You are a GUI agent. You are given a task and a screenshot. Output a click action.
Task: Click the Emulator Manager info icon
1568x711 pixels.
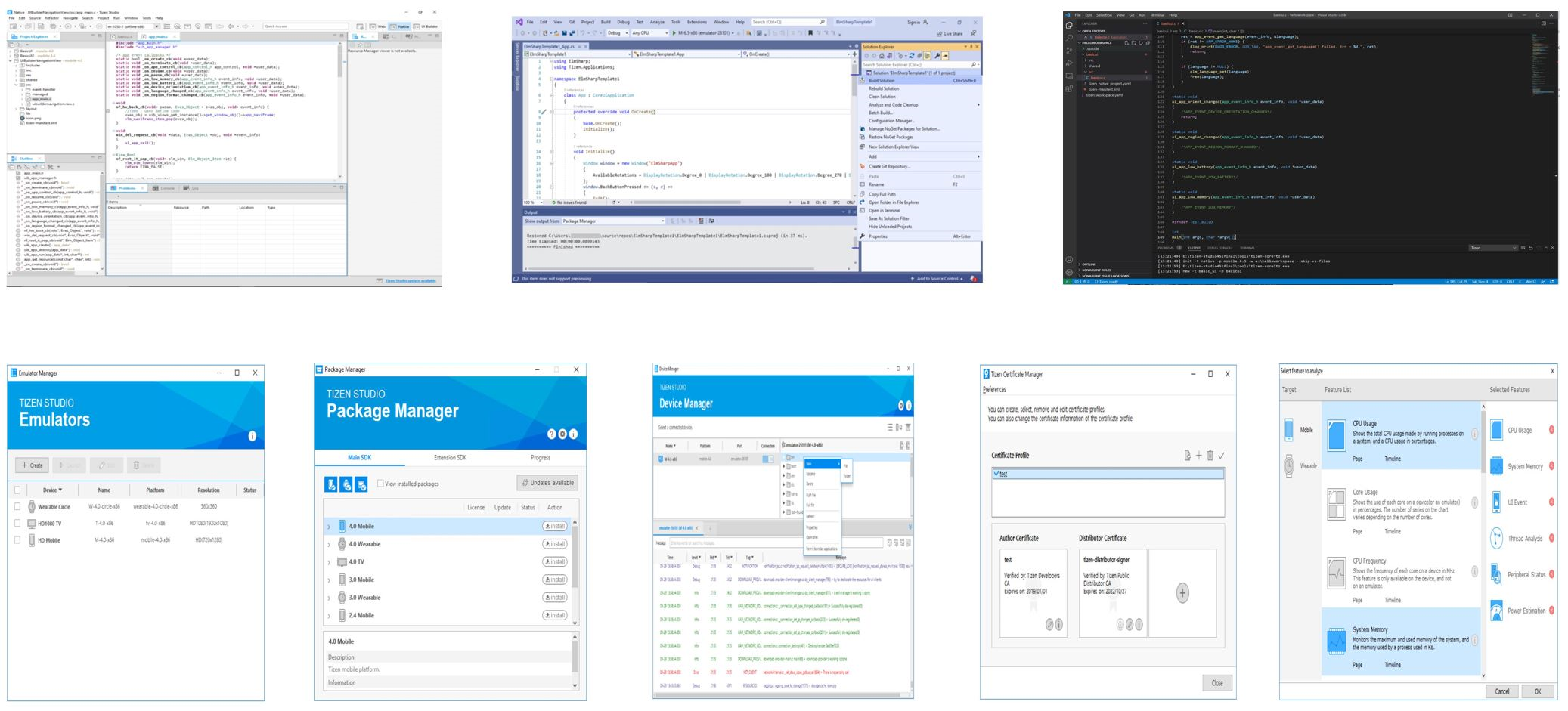(252, 436)
